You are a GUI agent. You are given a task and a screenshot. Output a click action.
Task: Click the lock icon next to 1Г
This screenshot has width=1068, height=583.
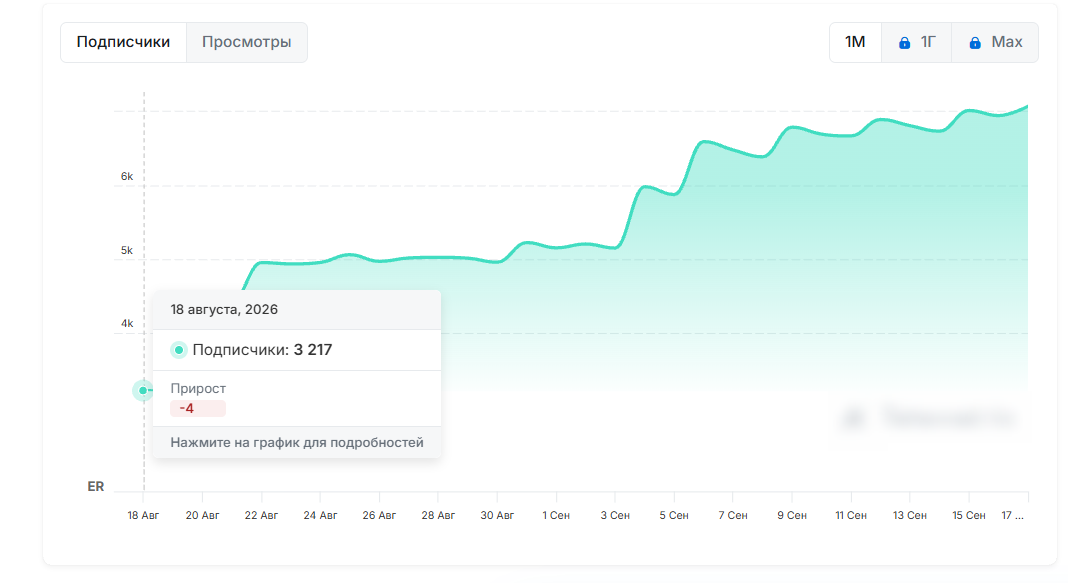coord(905,43)
